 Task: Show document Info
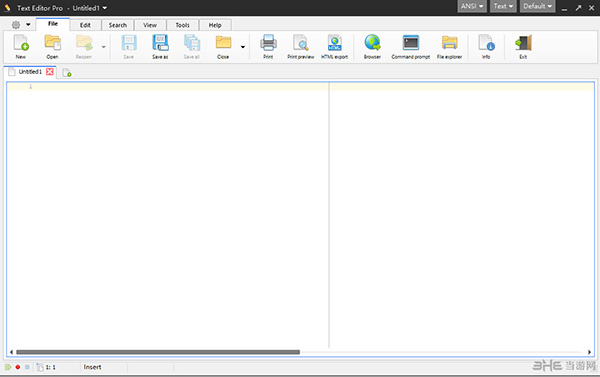pos(486,46)
